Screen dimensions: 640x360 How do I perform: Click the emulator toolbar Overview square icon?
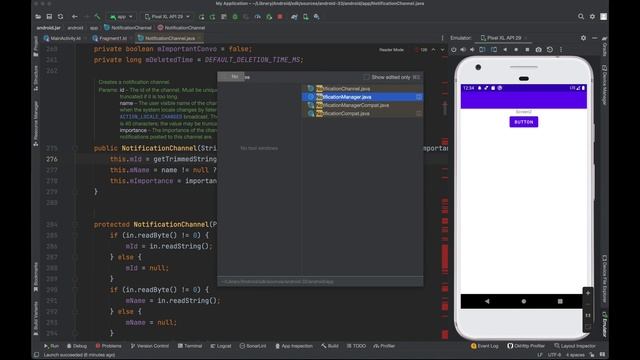coord(527,49)
